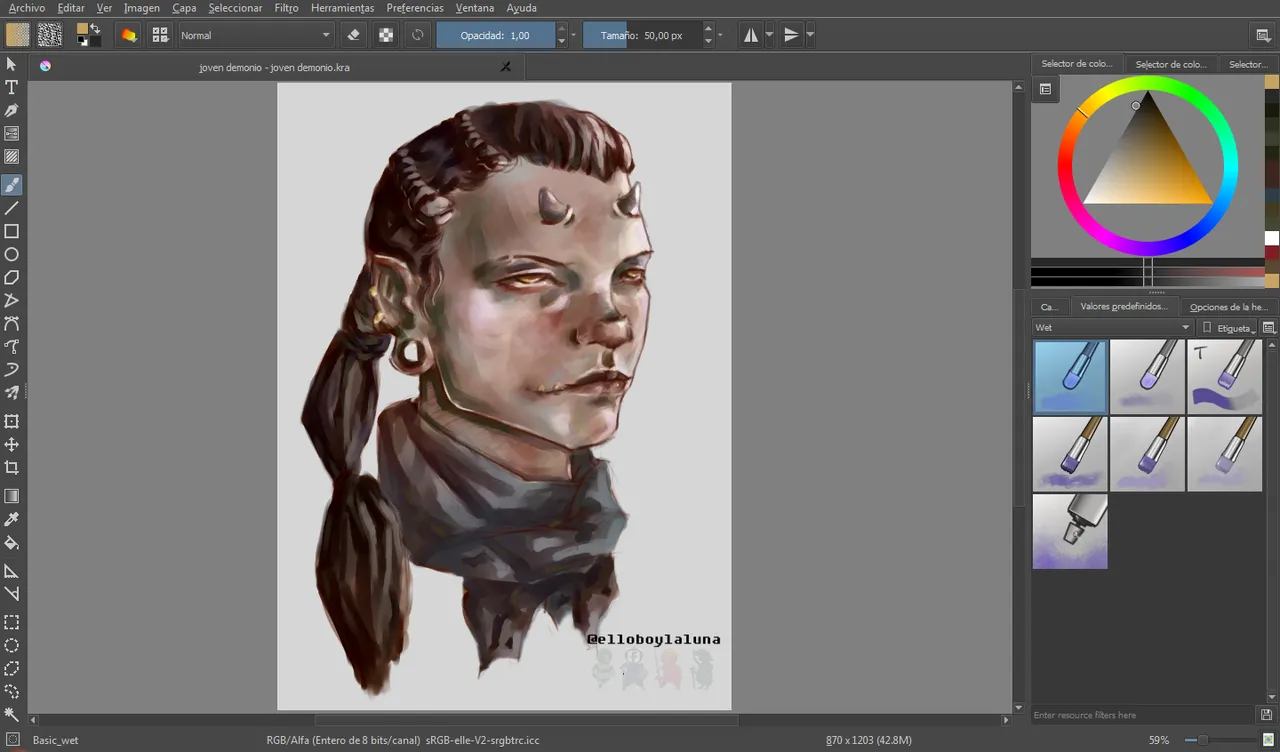Select the Dynamic Brush tool
The width and height of the screenshot is (1280, 752).
(x=12, y=370)
